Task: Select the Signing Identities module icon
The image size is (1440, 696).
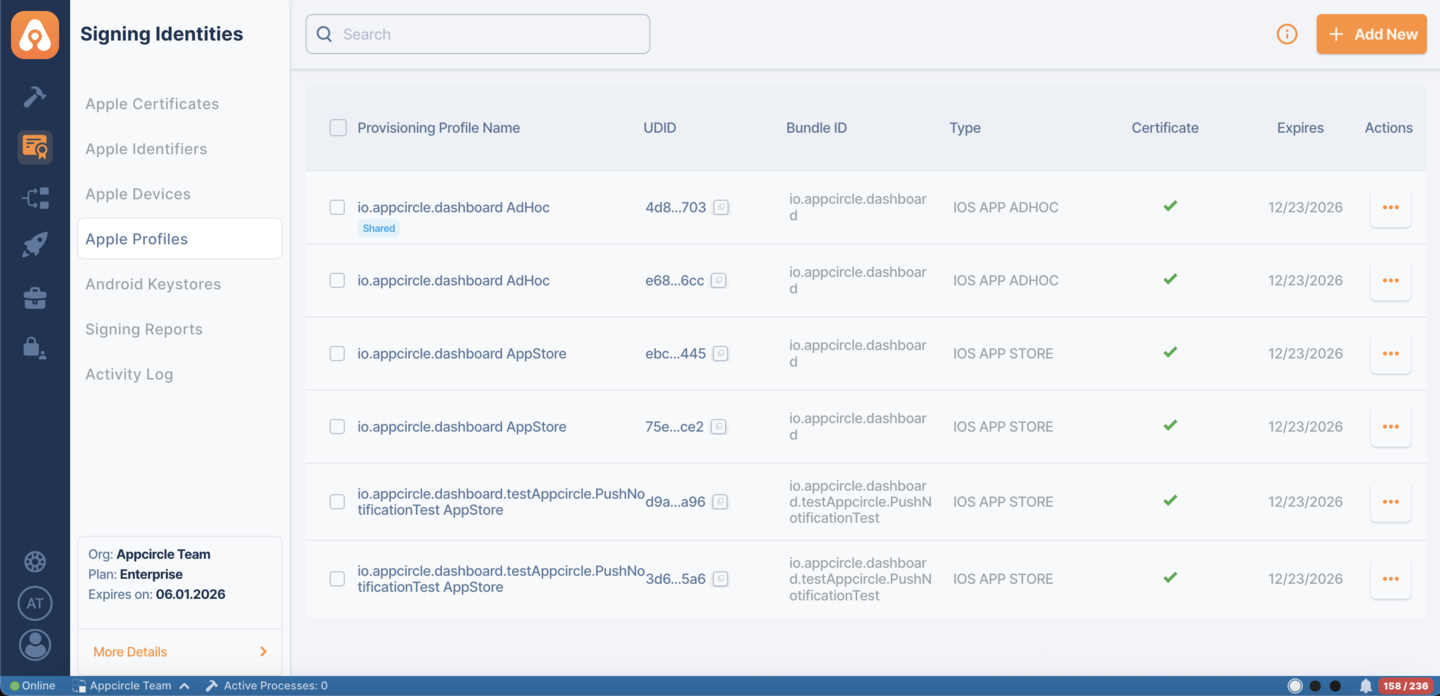Action: tap(35, 147)
